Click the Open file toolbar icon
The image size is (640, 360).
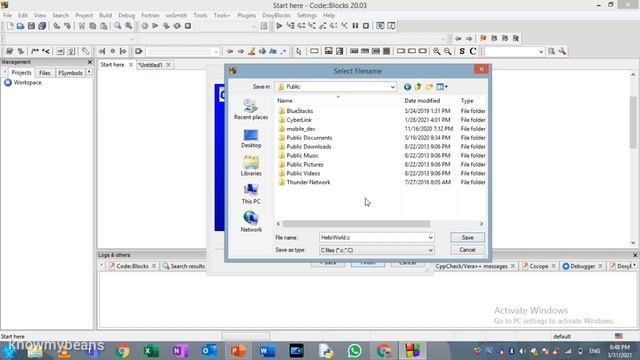point(20,26)
